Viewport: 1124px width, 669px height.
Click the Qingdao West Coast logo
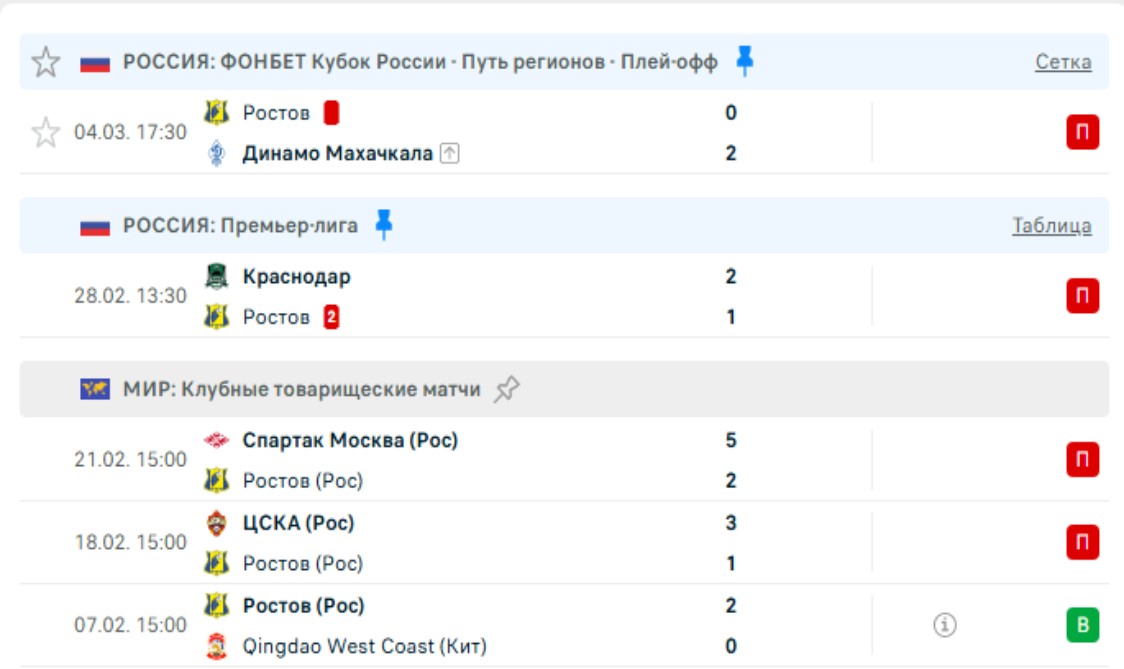216,646
